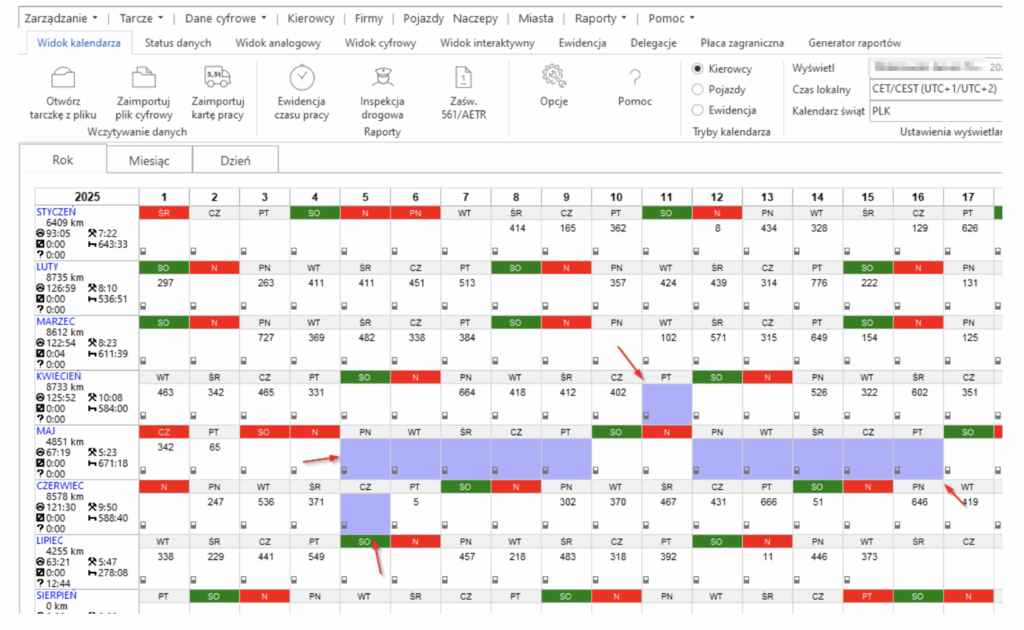Select Ewidencja calendar mode
Screen dimensions: 1024x630
(x=698, y=111)
